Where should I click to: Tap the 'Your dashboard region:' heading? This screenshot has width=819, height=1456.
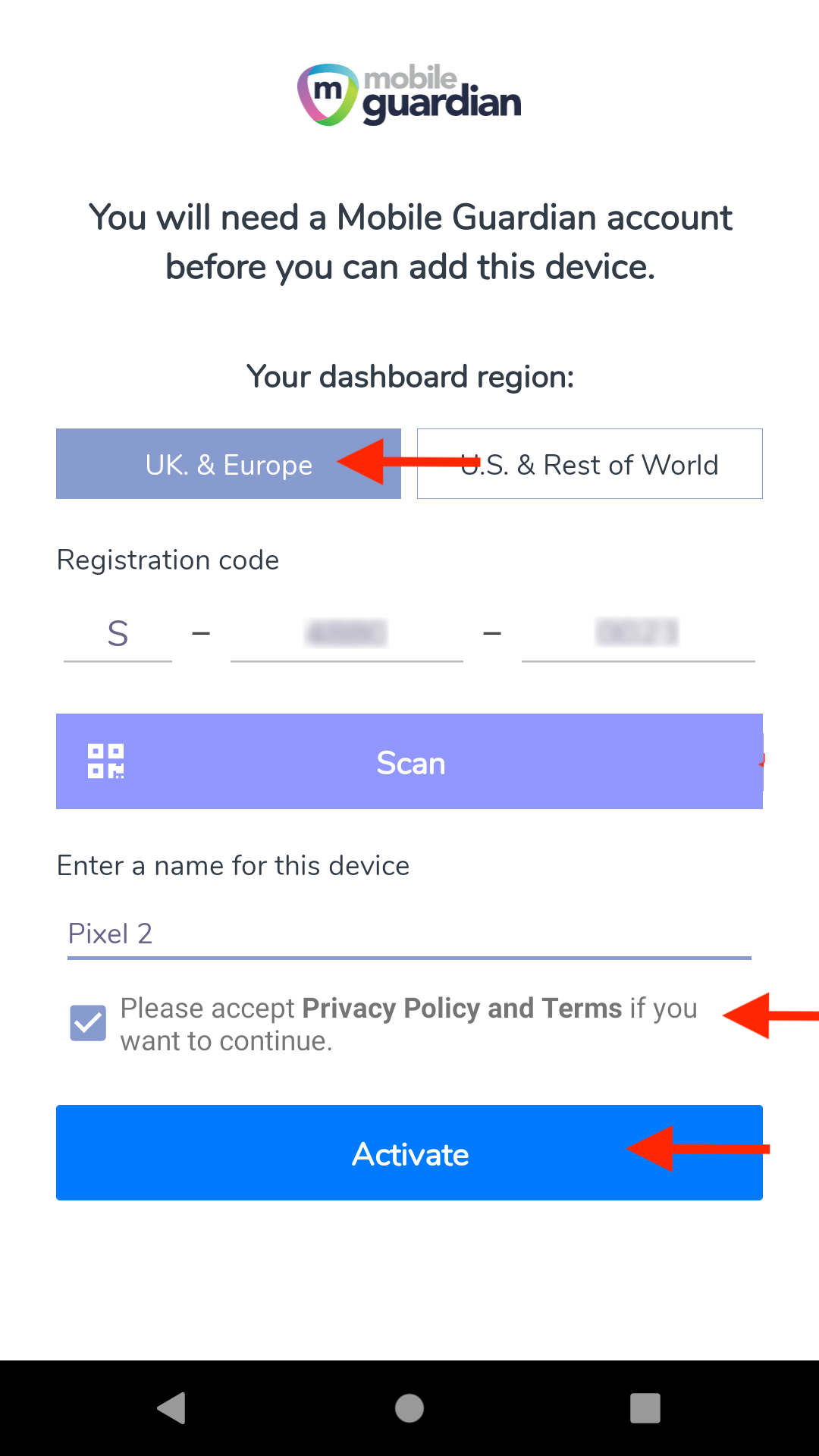(x=410, y=377)
